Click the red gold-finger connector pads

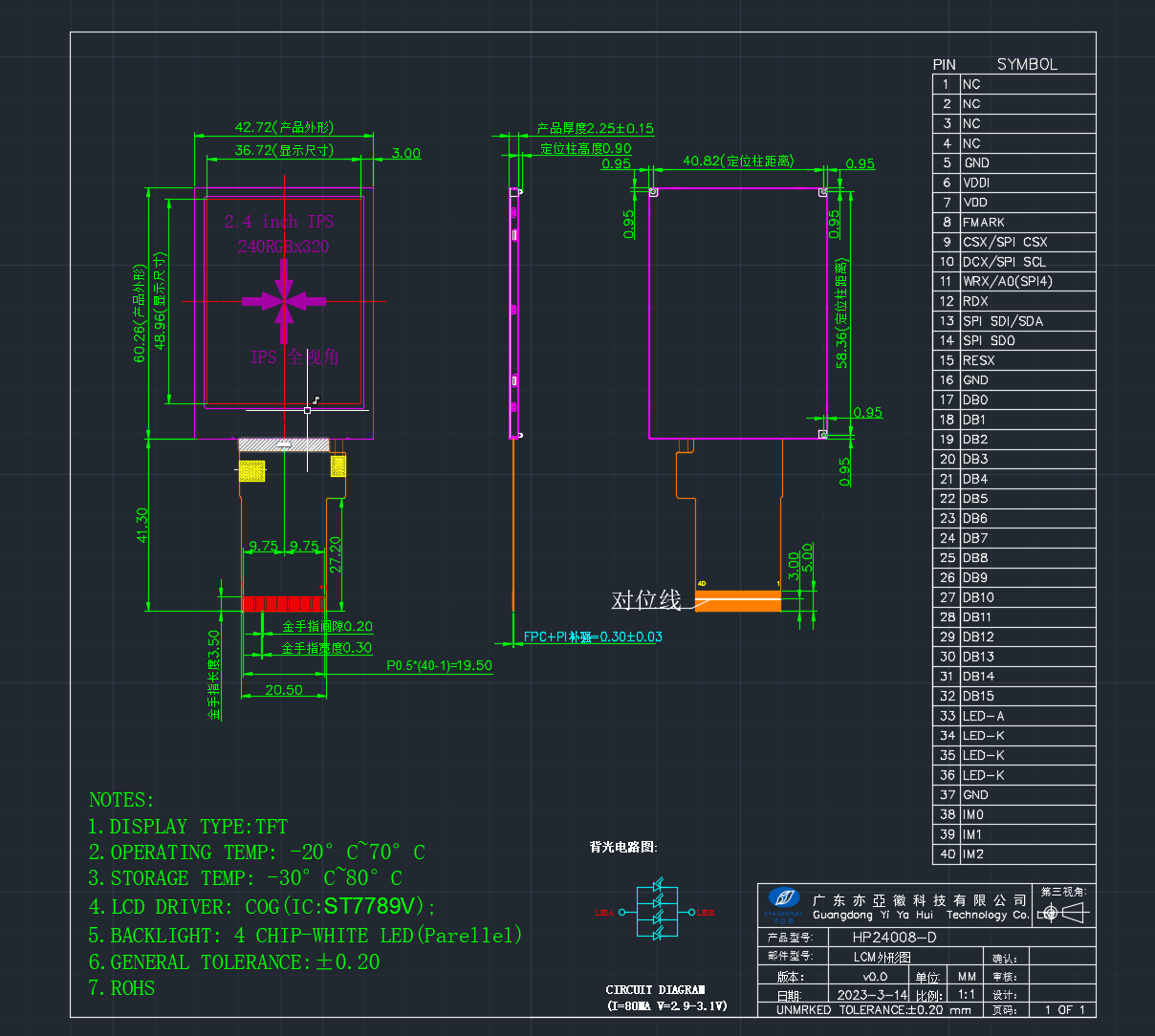coord(285,603)
